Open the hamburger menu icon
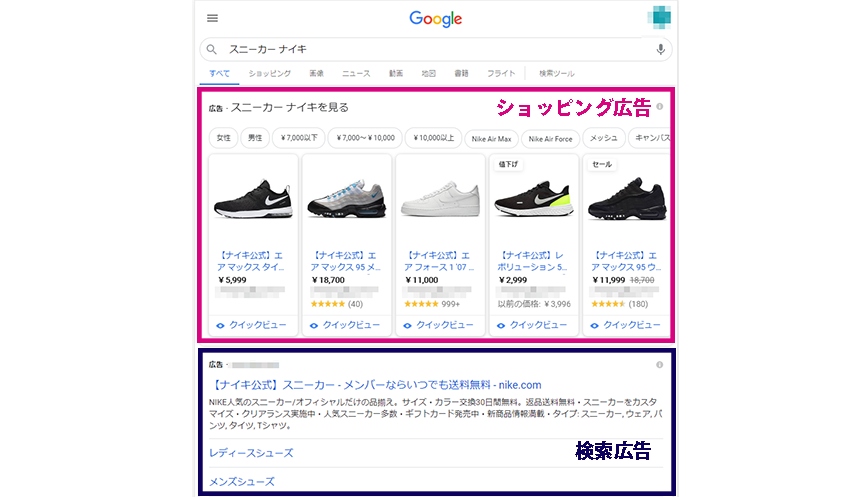The height and width of the screenshot is (500, 850). [212, 18]
